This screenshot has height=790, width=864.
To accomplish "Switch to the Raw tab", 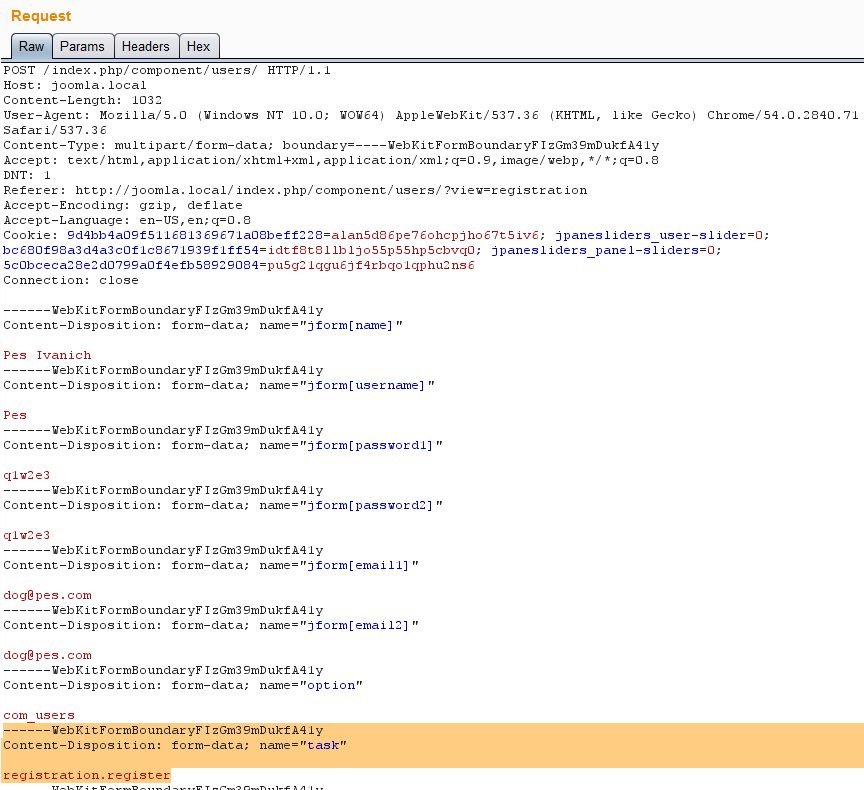I will coord(30,46).
